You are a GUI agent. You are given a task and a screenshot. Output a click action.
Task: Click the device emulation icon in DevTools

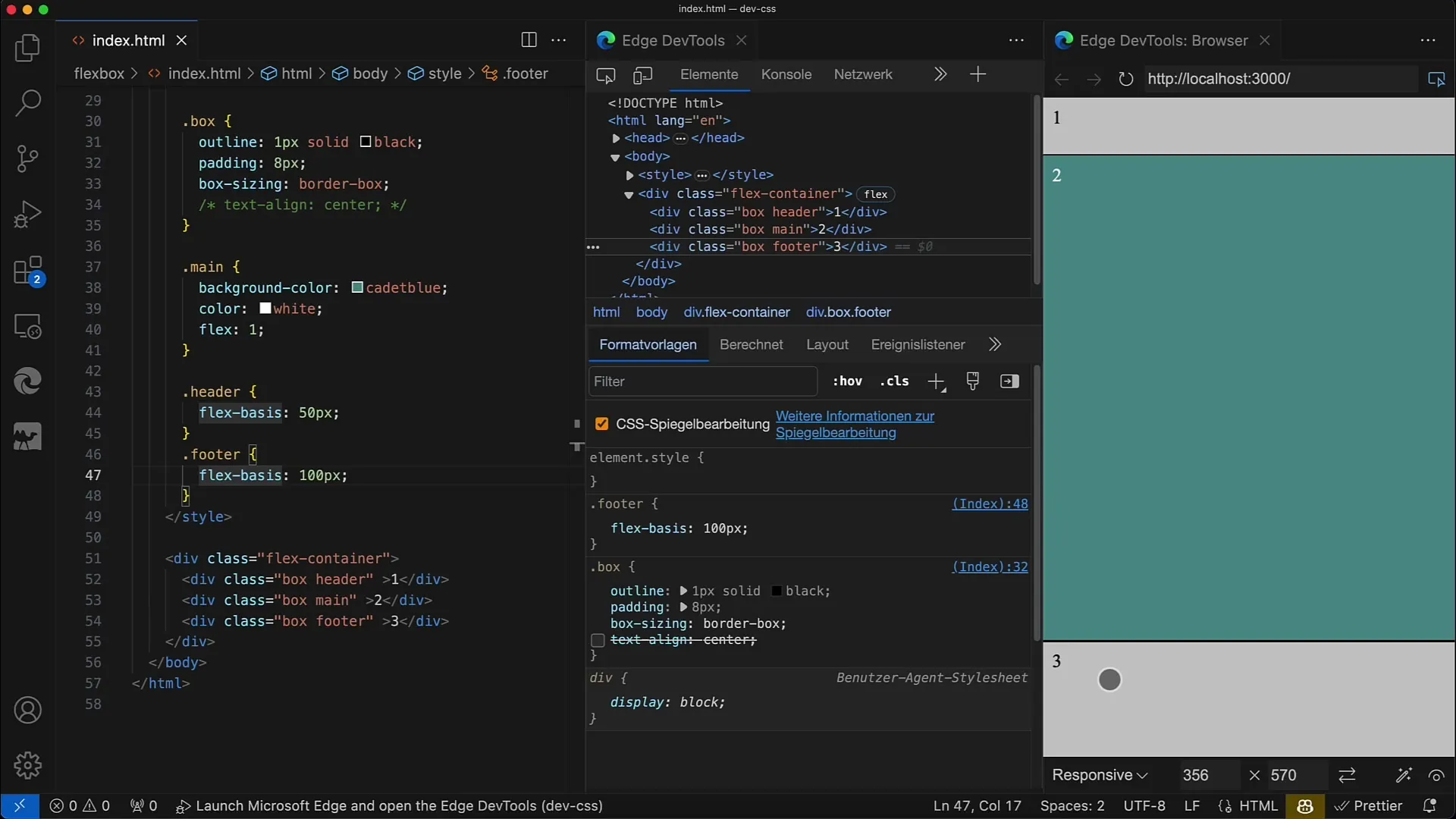click(642, 74)
